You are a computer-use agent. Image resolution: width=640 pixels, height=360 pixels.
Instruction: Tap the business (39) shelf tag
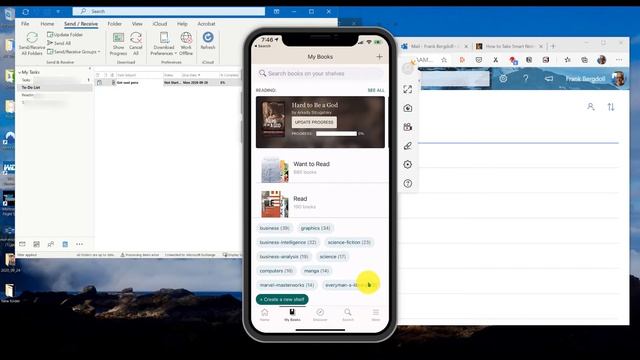(274, 228)
